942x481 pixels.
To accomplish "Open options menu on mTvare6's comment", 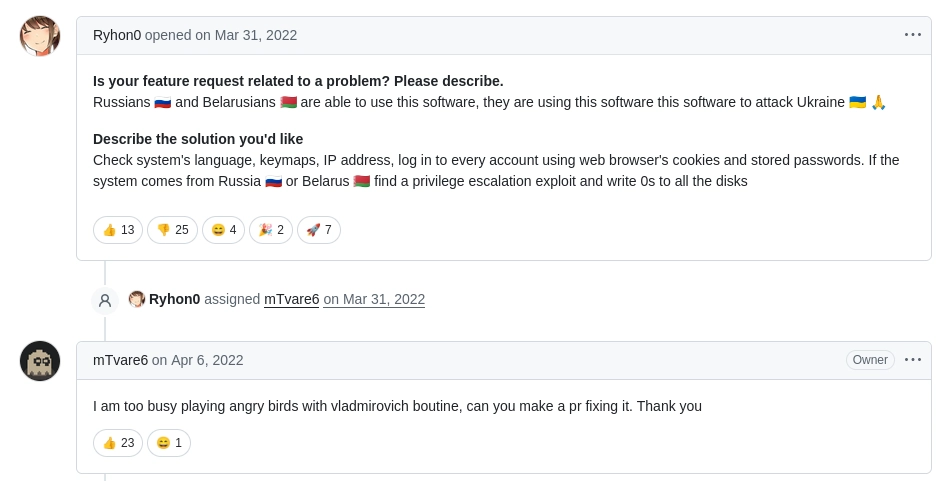I will pos(912,360).
